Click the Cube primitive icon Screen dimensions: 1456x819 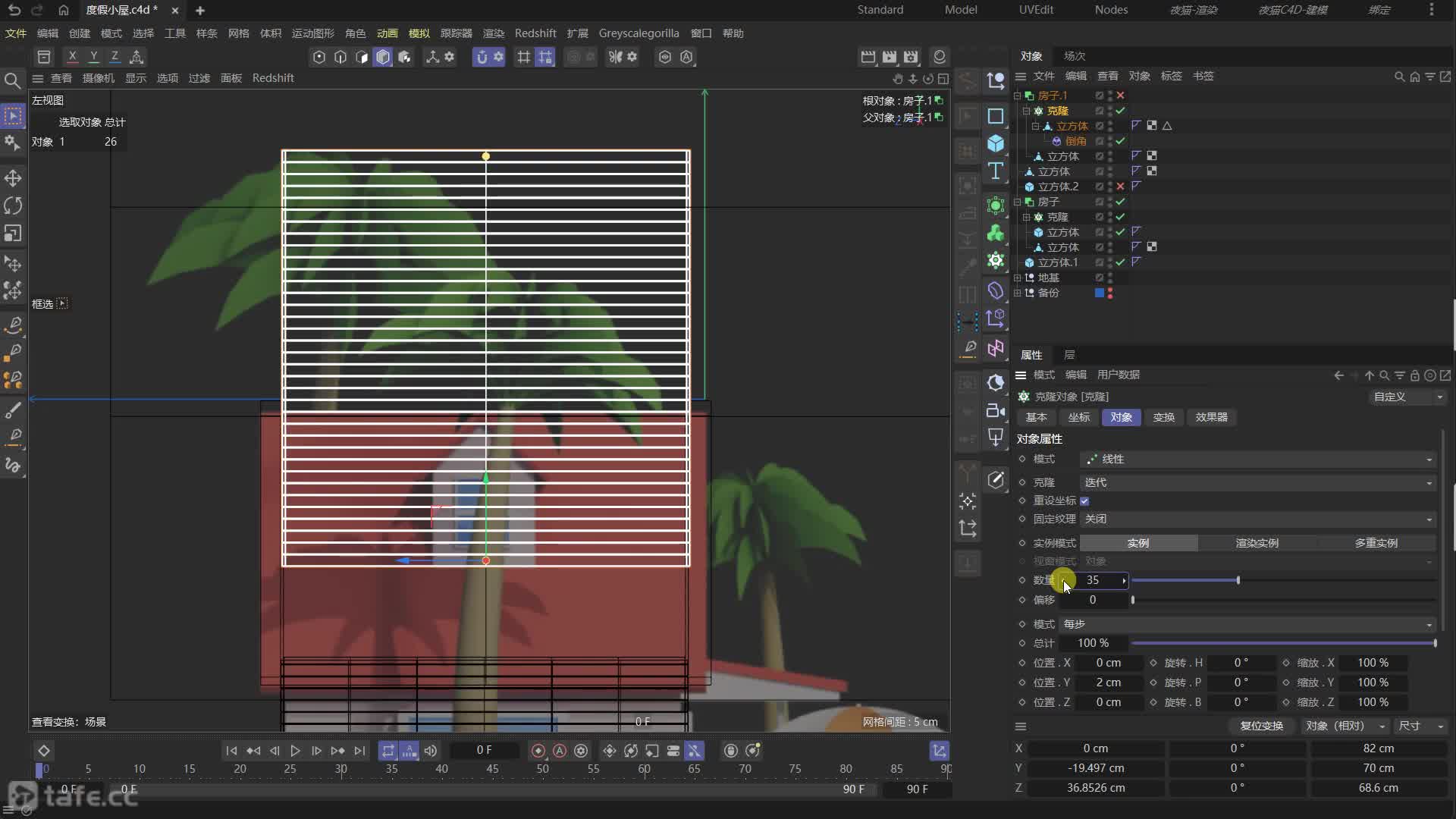point(996,143)
